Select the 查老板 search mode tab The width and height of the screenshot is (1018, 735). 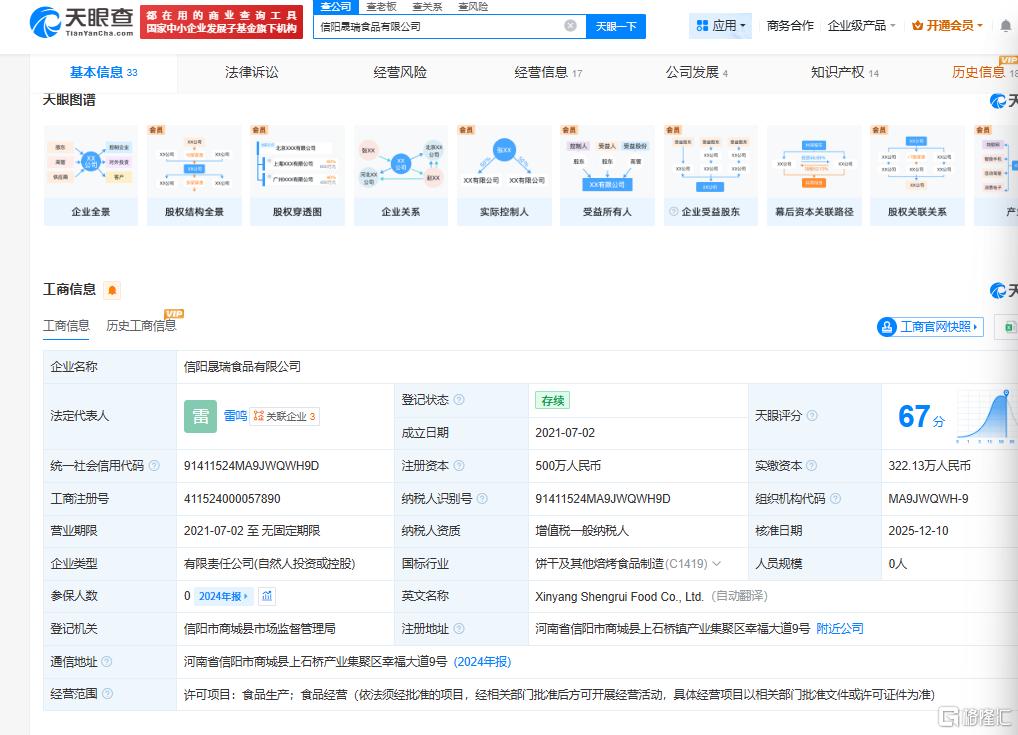(381, 6)
